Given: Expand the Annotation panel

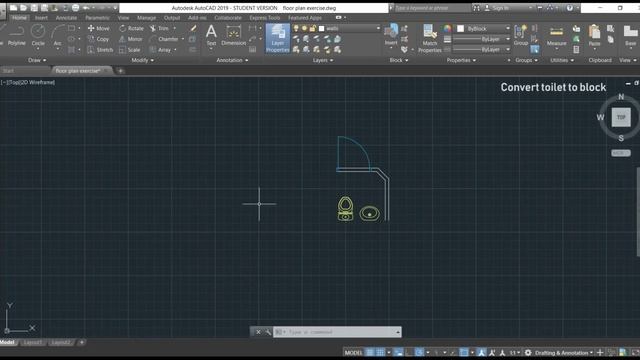Looking at the screenshot, I should [x=232, y=60].
